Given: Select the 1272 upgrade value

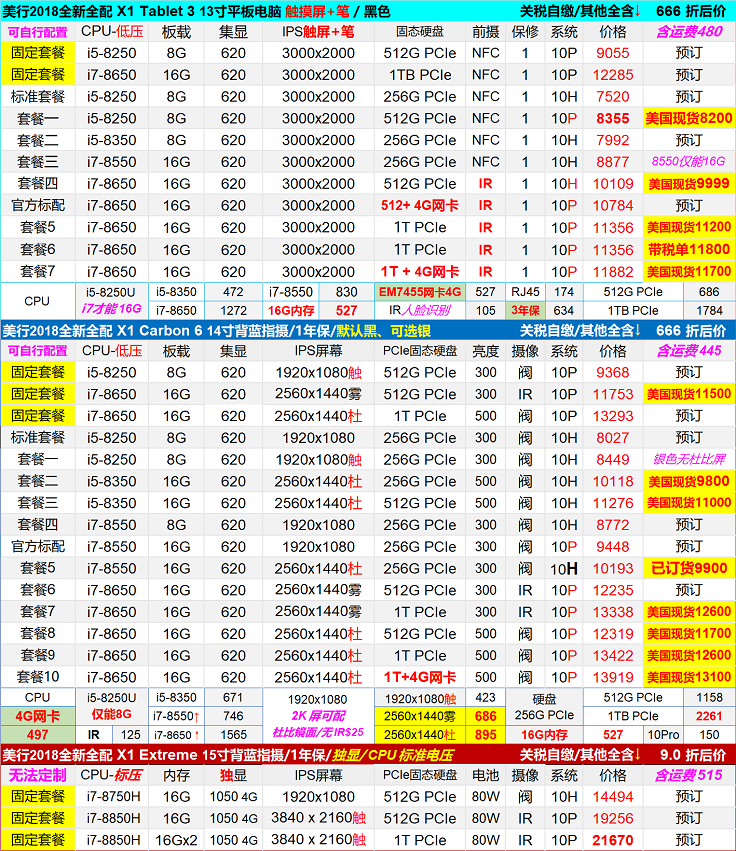Looking at the screenshot, I should point(233,311).
